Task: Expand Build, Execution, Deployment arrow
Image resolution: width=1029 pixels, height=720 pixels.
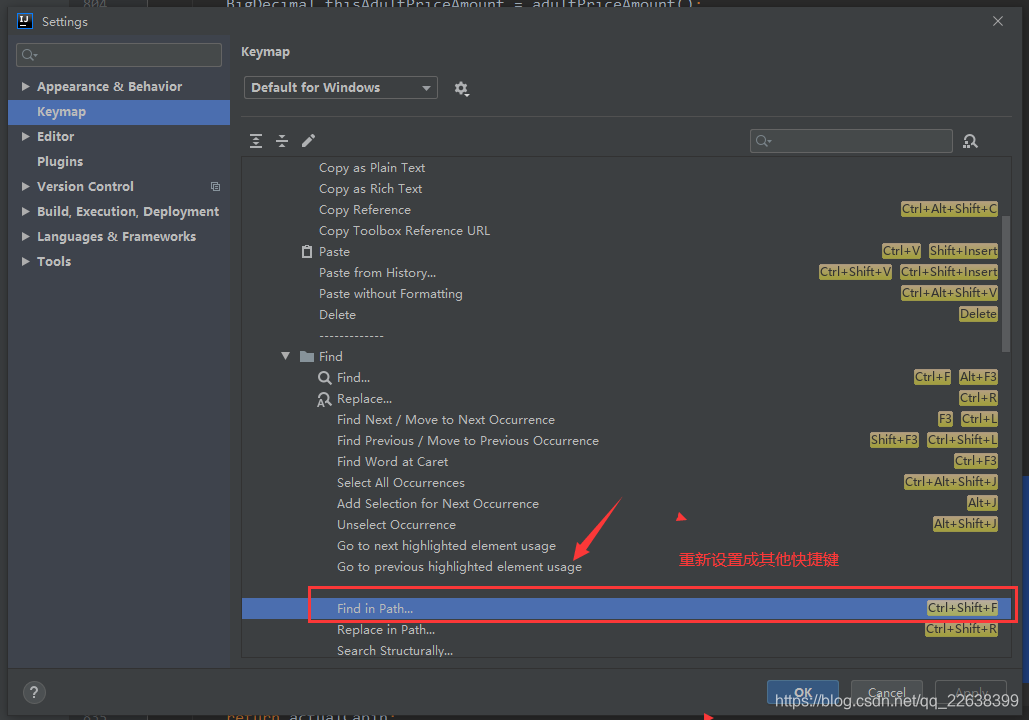Action: (x=25, y=211)
